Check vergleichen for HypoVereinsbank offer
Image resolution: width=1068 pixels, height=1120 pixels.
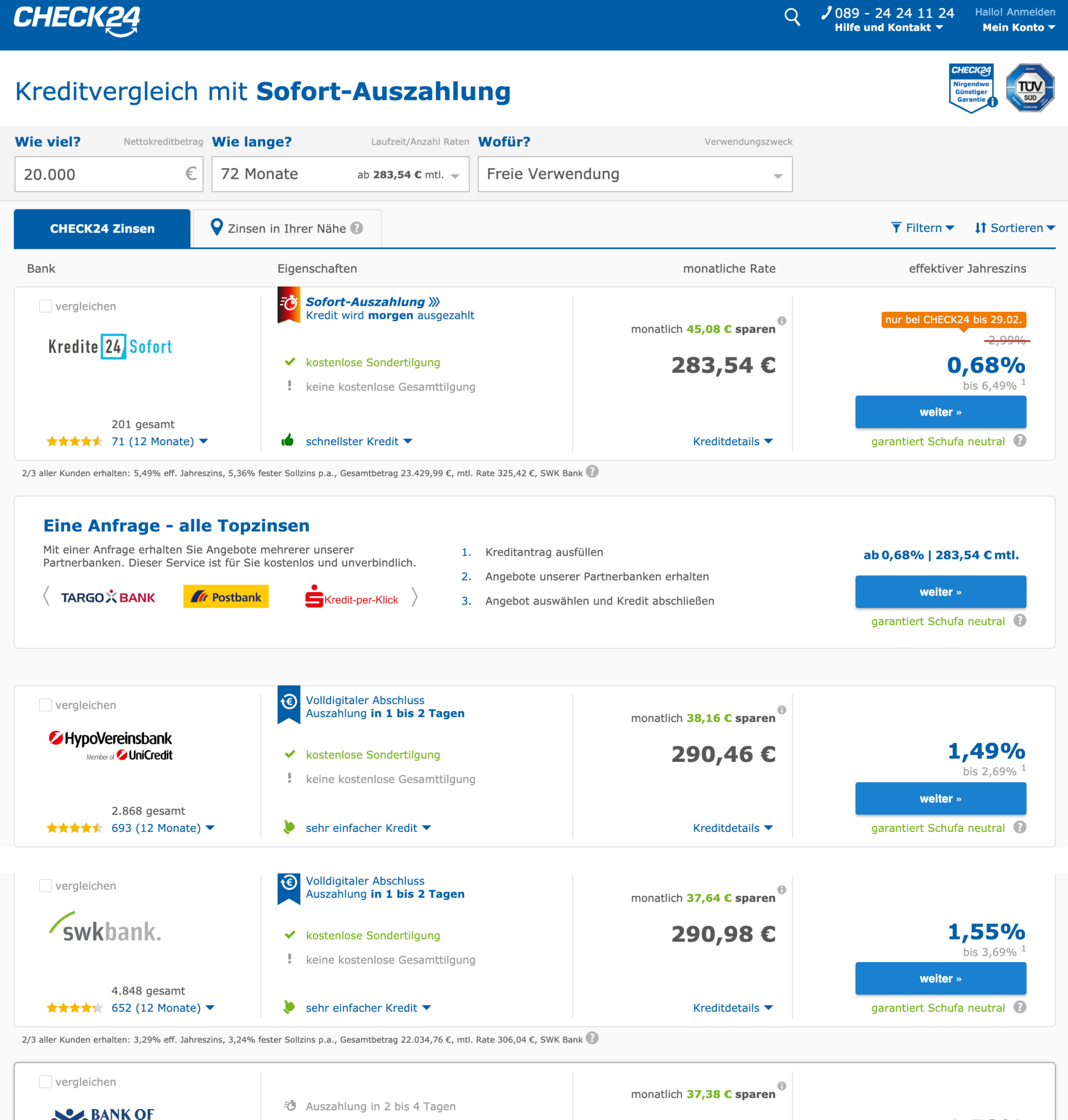(x=45, y=705)
